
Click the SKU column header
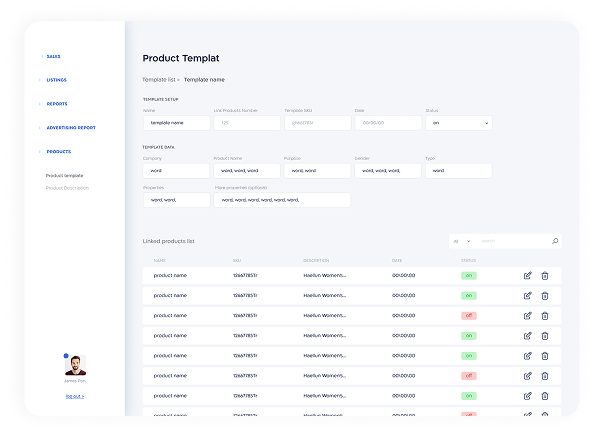click(x=237, y=260)
